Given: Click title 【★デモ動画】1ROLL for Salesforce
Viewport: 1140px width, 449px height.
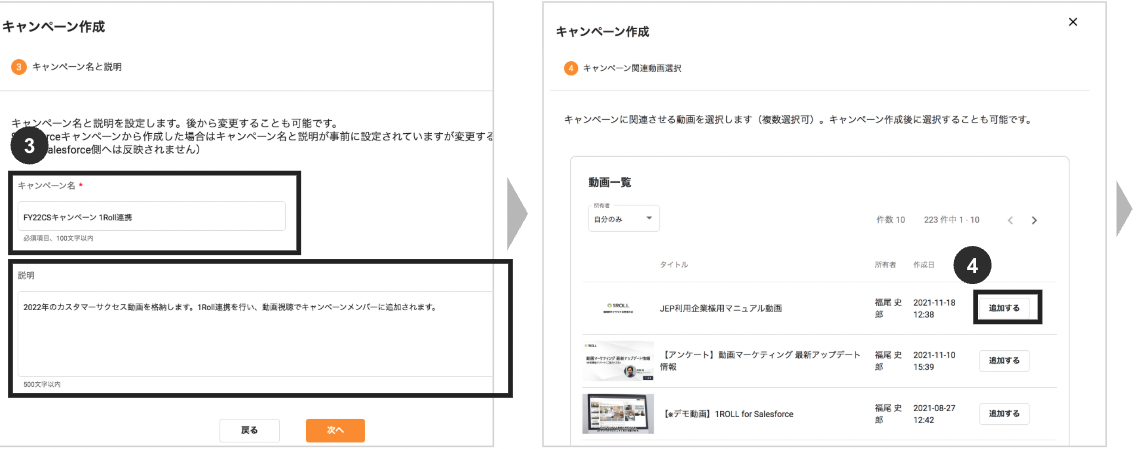Looking at the screenshot, I should (x=729, y=414).
